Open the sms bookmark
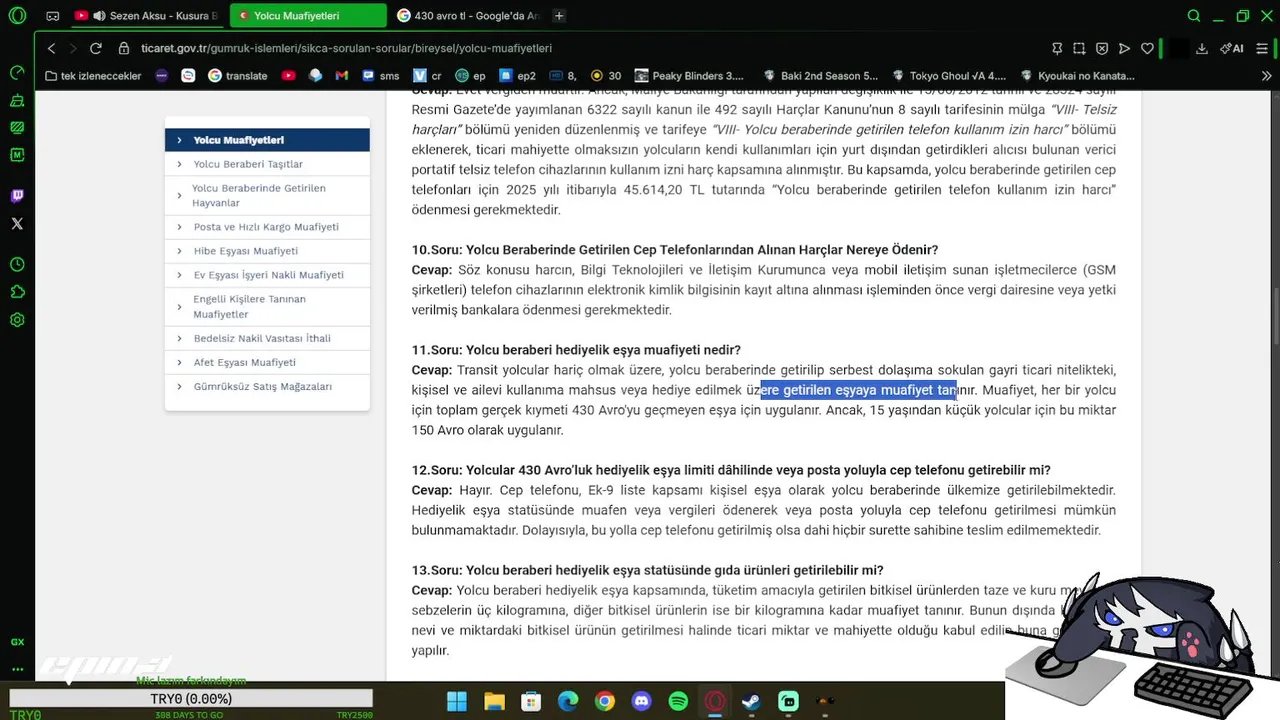The image size is (1280, 720). point(380,76)
